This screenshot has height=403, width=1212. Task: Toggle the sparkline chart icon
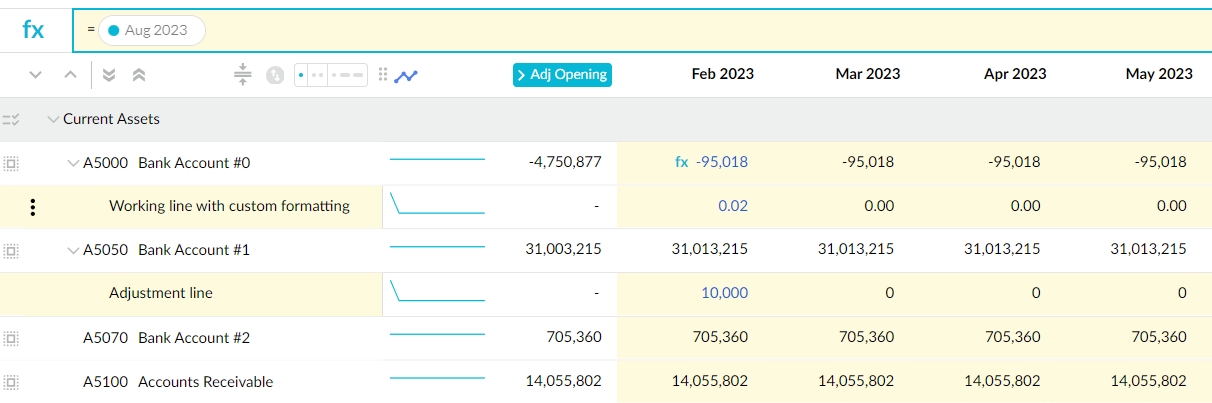406,75
